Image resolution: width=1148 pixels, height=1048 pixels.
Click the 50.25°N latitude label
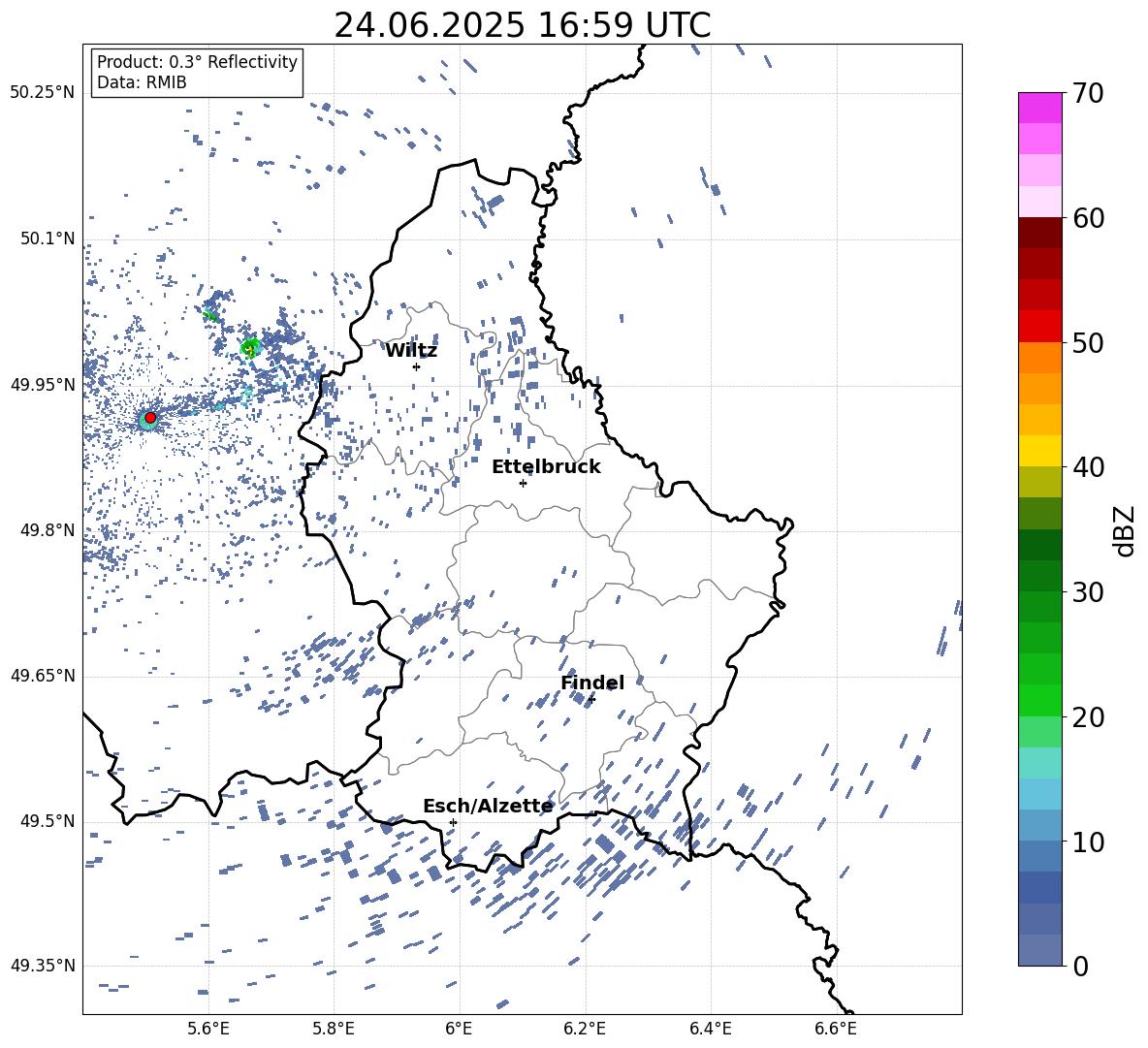pyautogui.click(x=43, y=93)
